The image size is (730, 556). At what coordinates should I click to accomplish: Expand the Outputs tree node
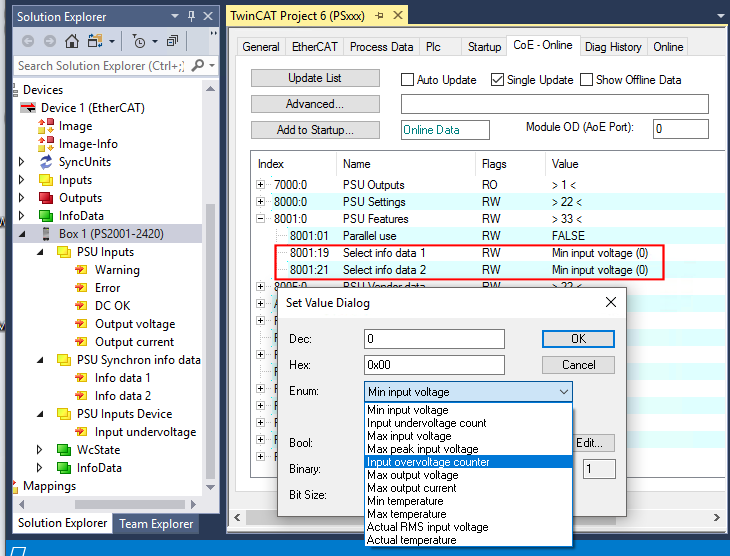point(21,197)
